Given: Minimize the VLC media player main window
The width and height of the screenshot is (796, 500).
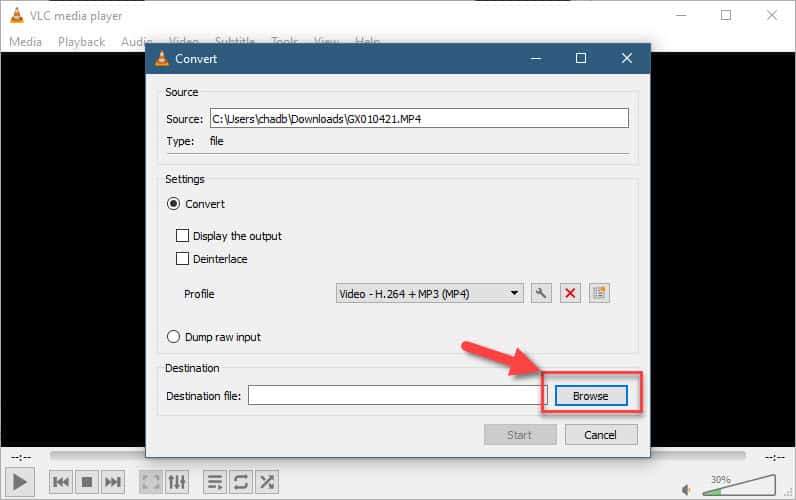Looking at the screenshot, I should (681, 15).
